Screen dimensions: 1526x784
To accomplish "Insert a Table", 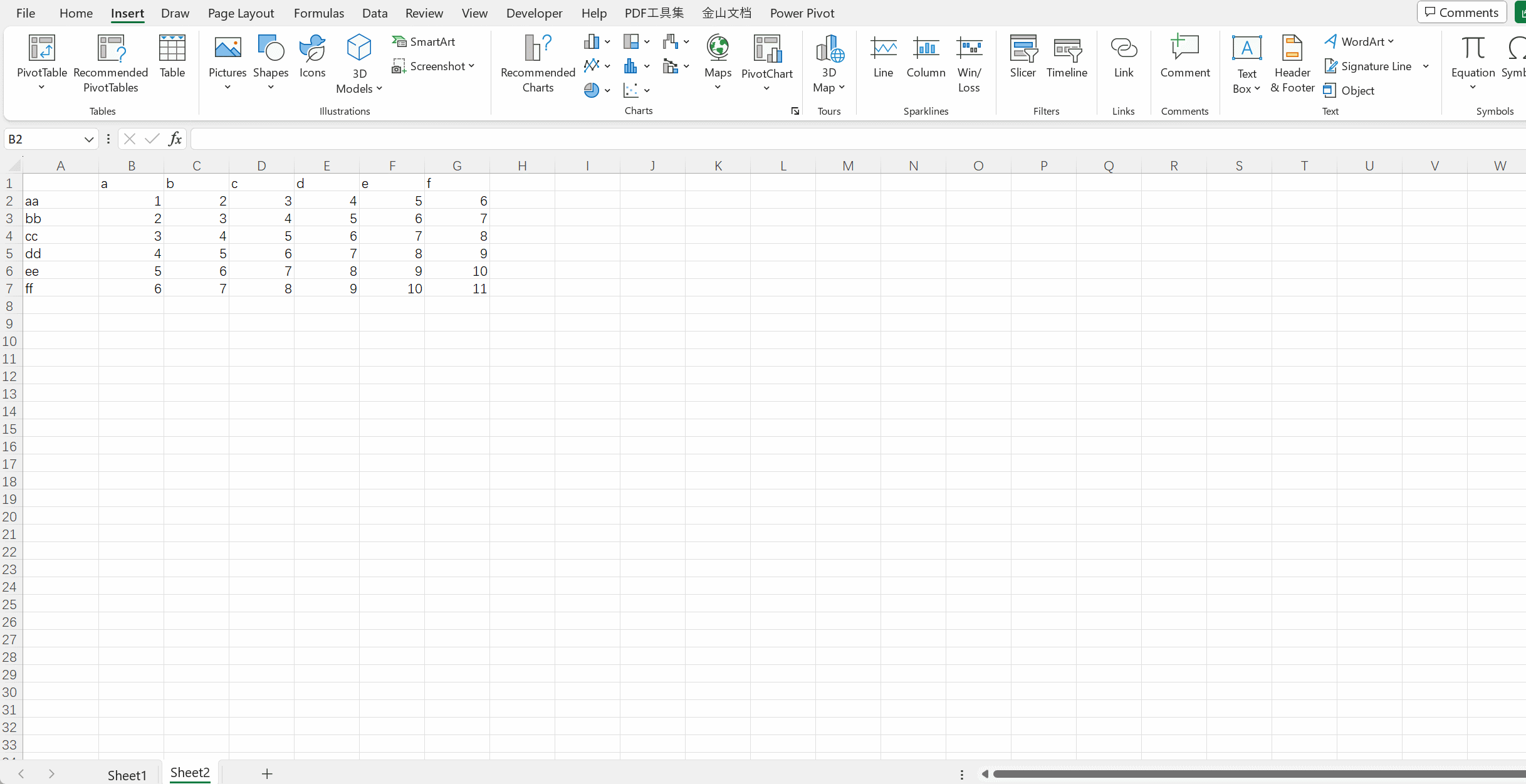I will coord(172,58).
